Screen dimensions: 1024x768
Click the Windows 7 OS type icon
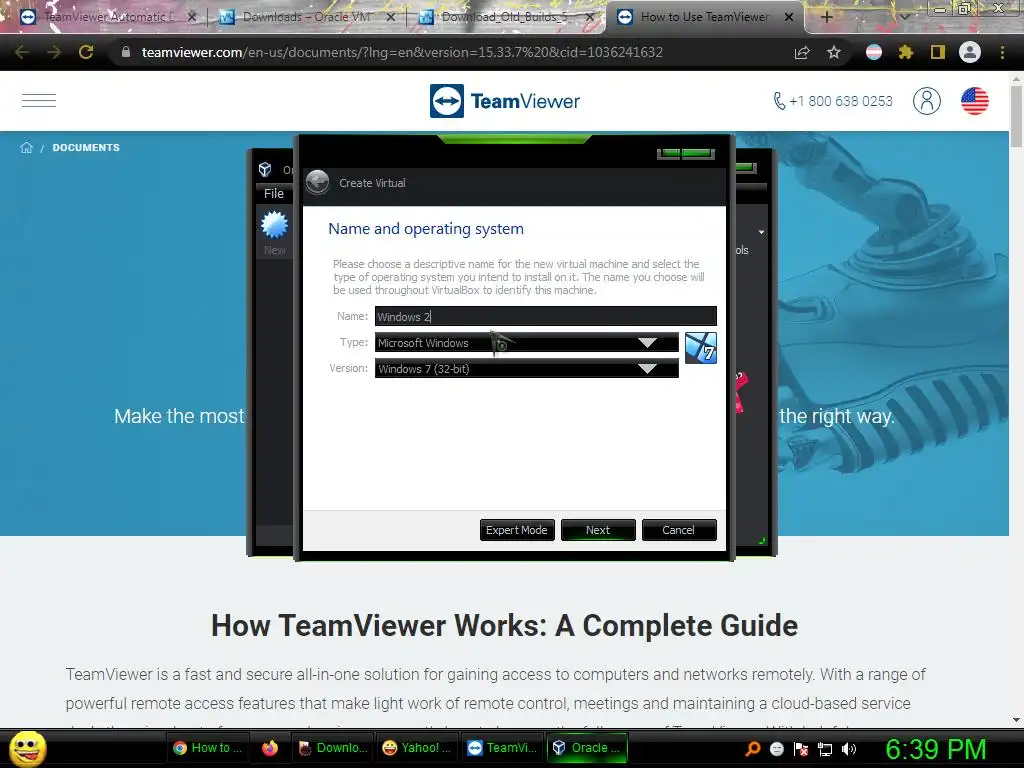(701, 348)
